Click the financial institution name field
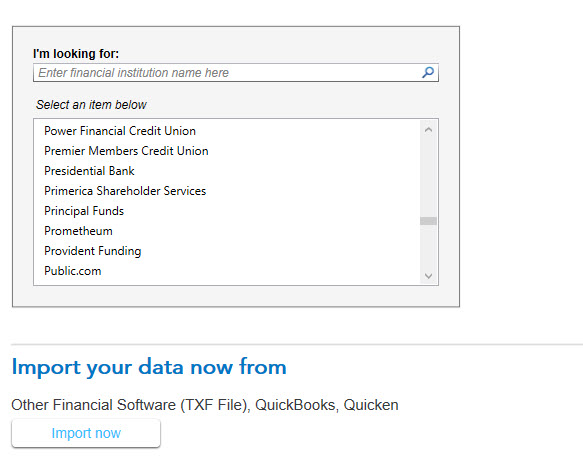Viewport: 583px width, 457px height. [x=236, y=73]
